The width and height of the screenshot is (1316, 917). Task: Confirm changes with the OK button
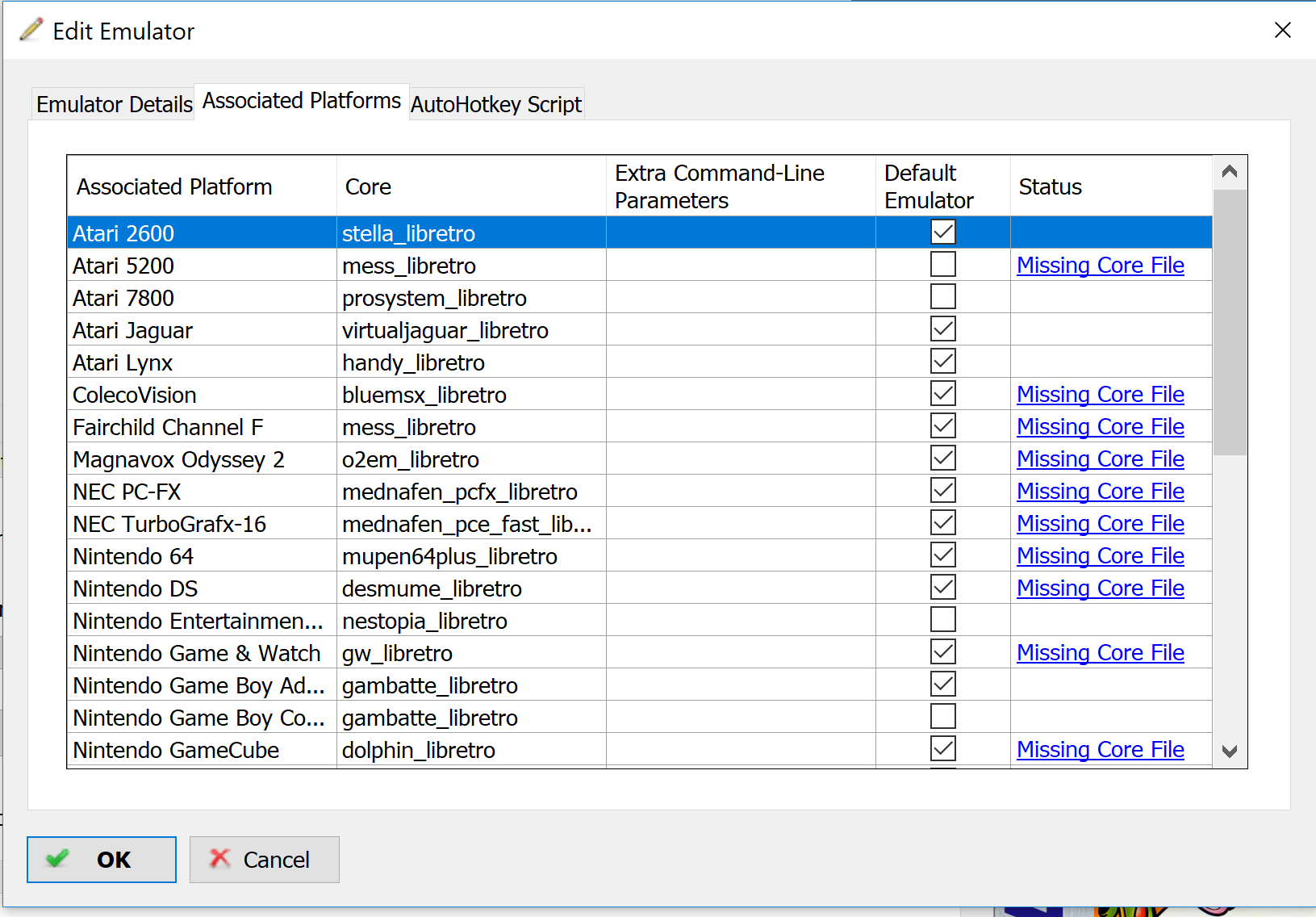coord(102,860)
